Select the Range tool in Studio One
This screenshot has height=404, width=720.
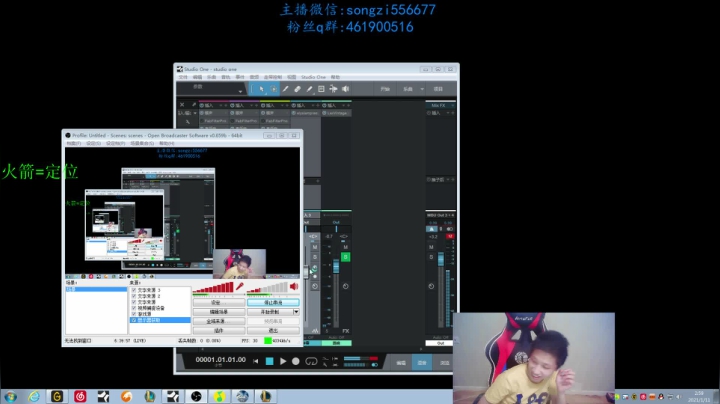pos(274,89)
